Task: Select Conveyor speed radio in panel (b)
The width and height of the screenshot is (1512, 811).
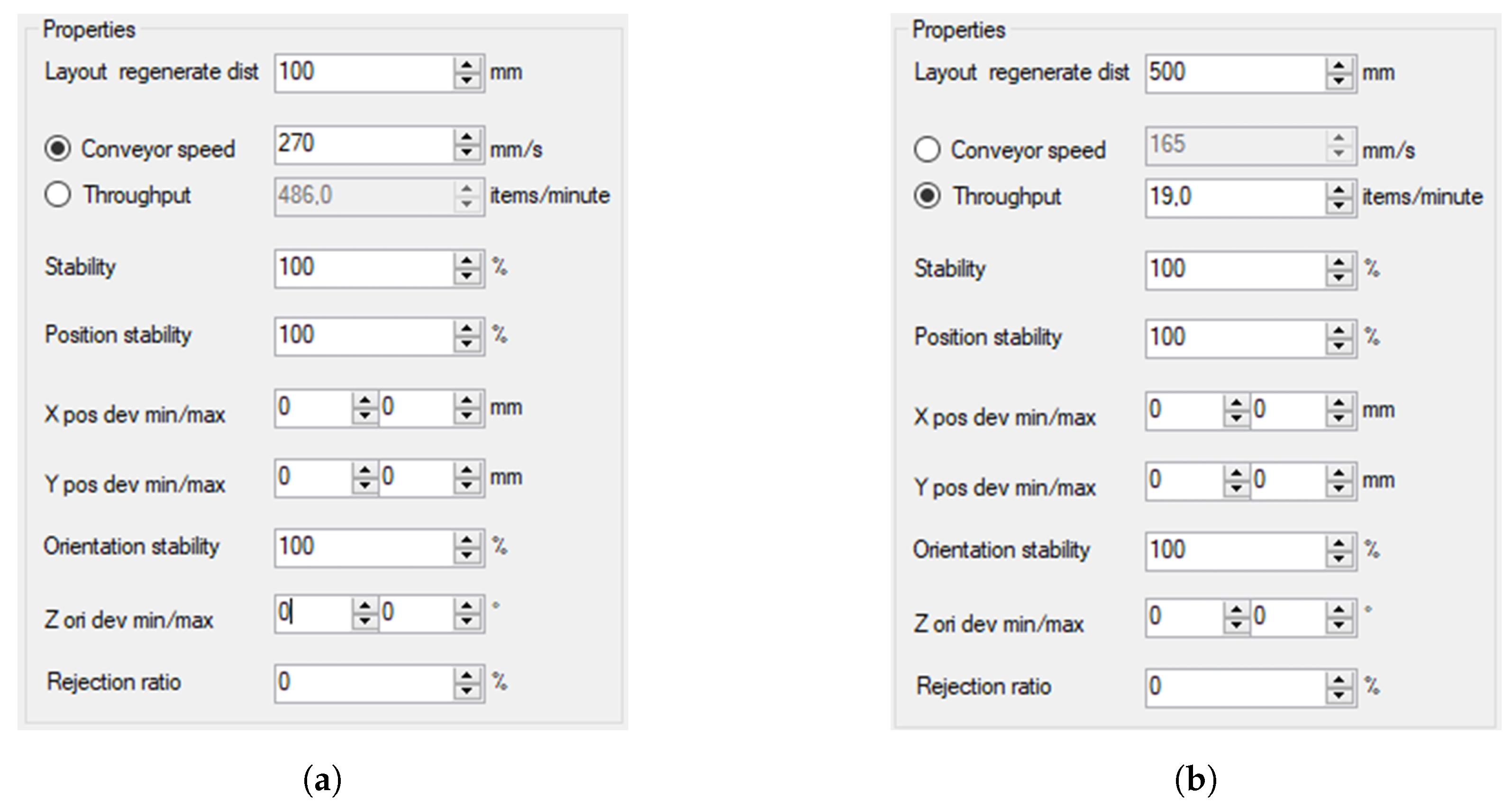Action: click(928, 149)
